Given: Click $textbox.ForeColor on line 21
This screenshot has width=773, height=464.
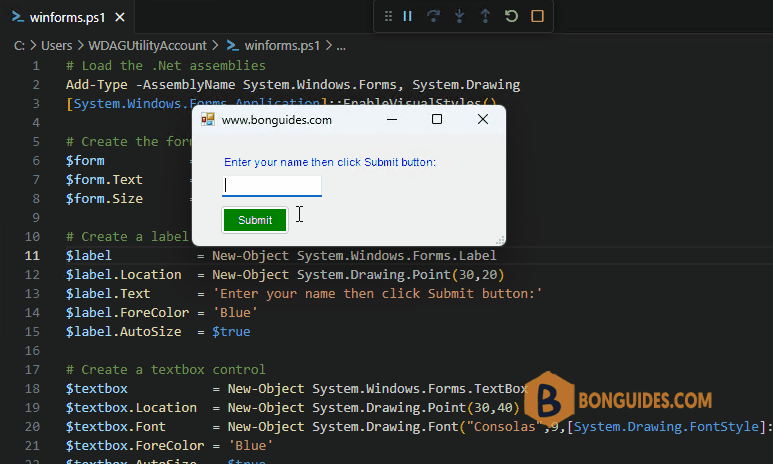Looking at the screenshot, I should pos(135,446).
